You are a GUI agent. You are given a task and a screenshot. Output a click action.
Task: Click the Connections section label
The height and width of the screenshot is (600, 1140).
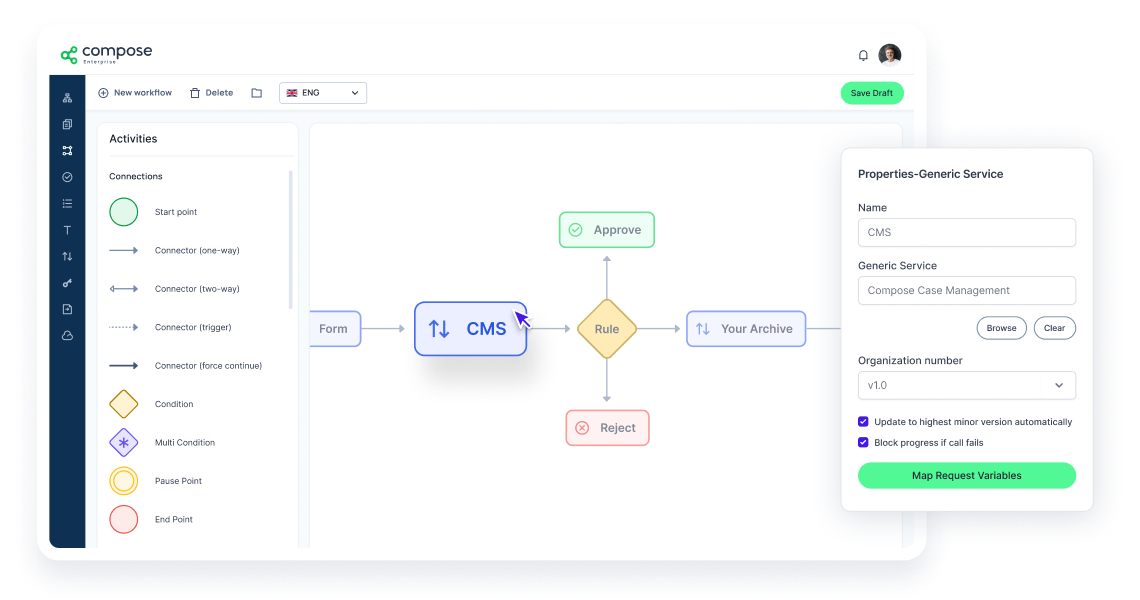coord(136,176)
